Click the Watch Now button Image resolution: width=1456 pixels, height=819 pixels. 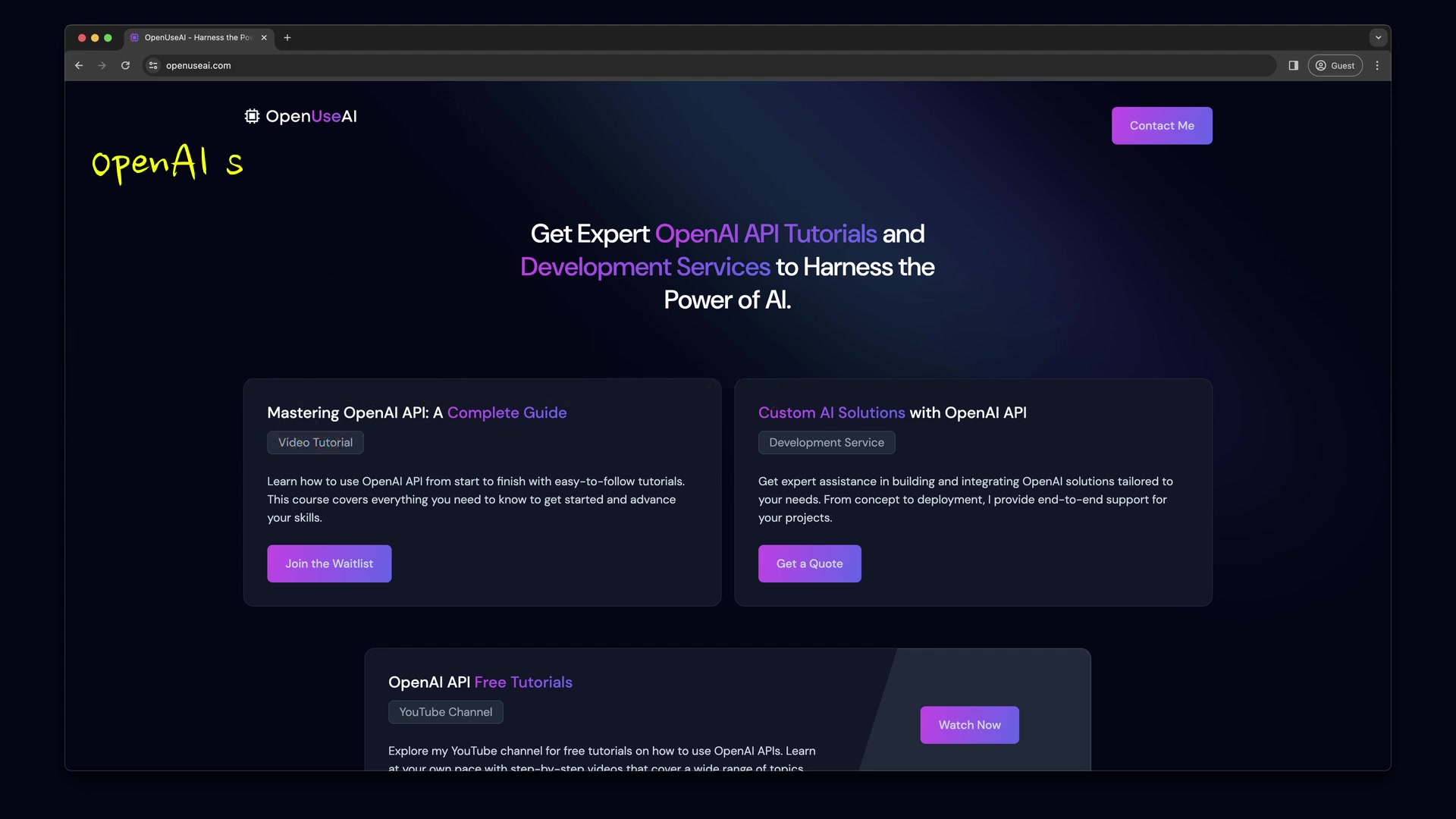(x=969, y=724)
